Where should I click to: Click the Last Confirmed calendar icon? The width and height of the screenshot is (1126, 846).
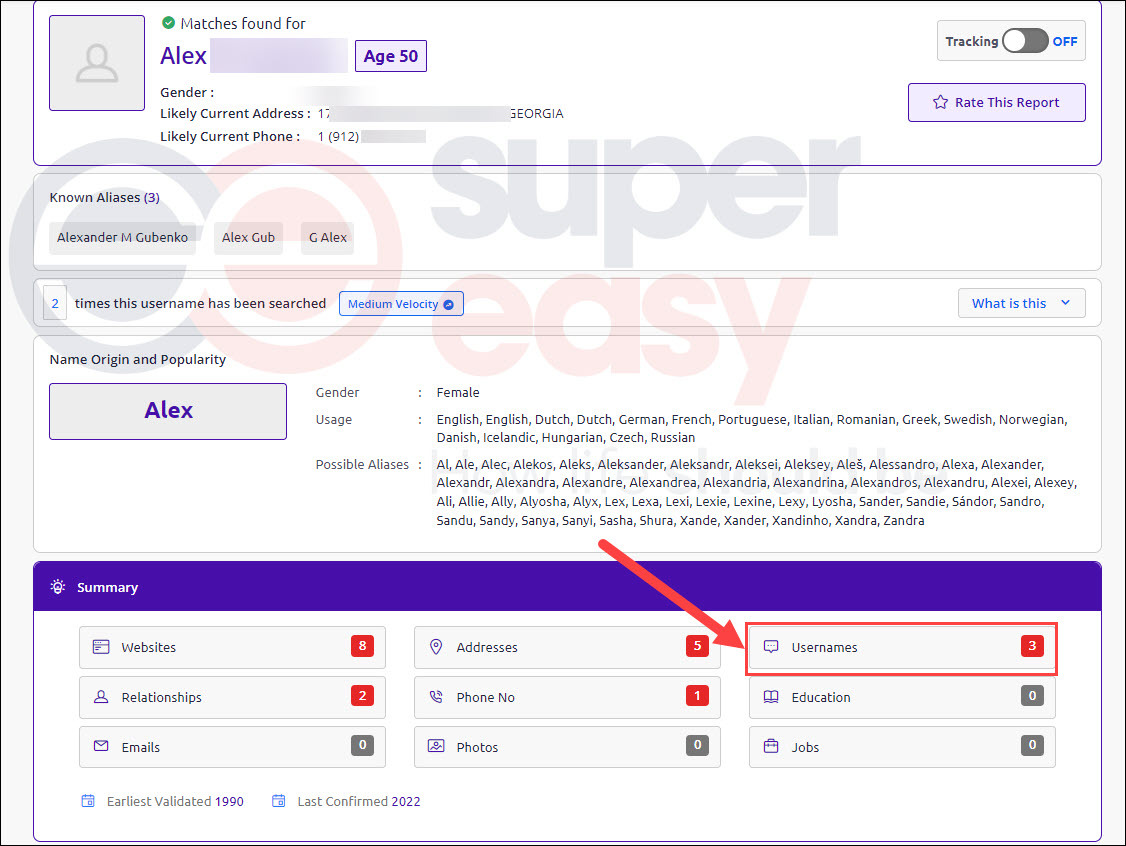click(279, 801)
